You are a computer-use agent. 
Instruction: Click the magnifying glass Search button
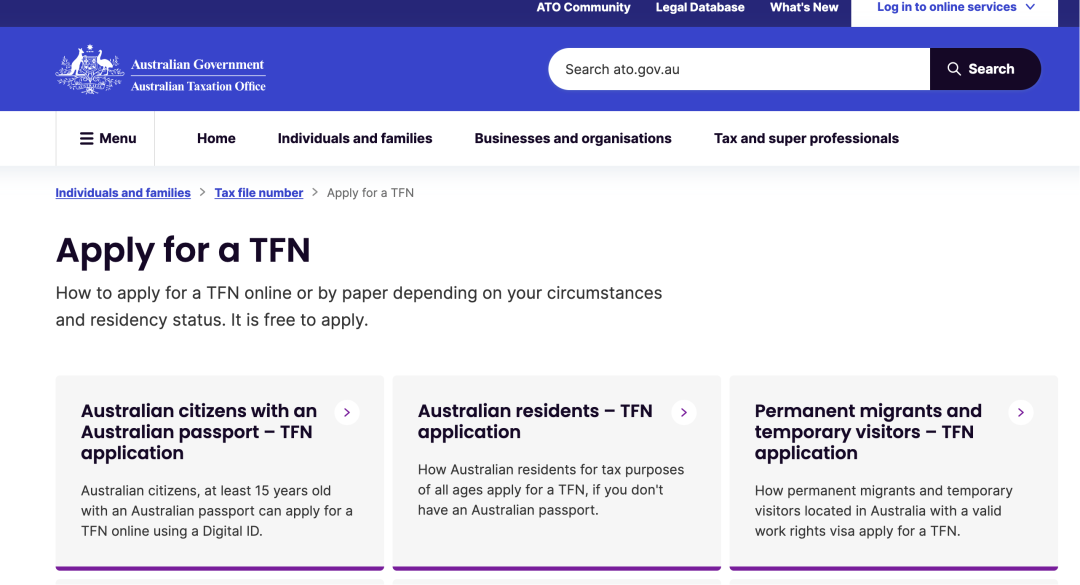coord(984,69)
